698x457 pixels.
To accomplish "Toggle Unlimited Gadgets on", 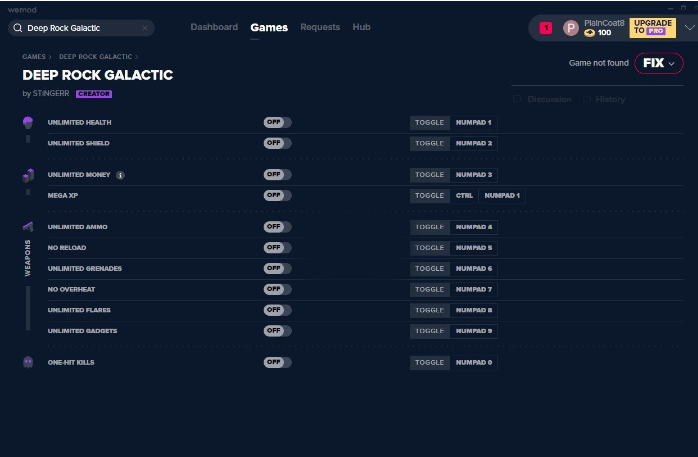I will 277,331.
